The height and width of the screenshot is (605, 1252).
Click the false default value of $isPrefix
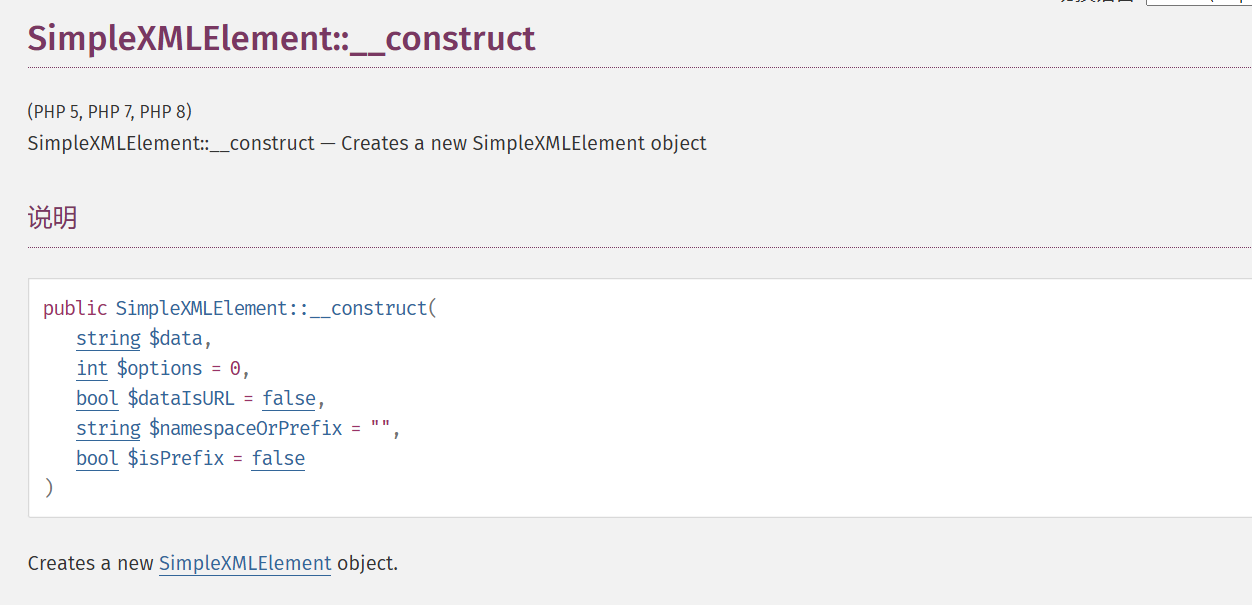point(278,458)
